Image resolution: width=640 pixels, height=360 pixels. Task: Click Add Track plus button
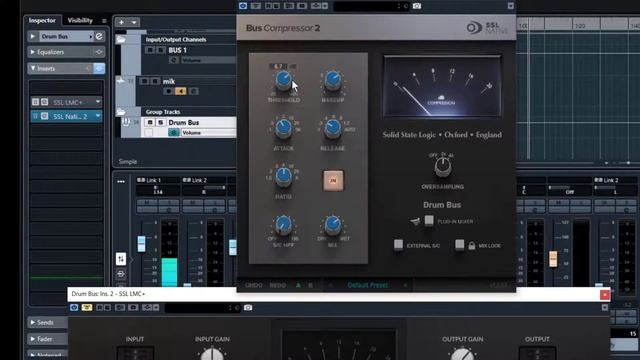[x=121, y=22]
